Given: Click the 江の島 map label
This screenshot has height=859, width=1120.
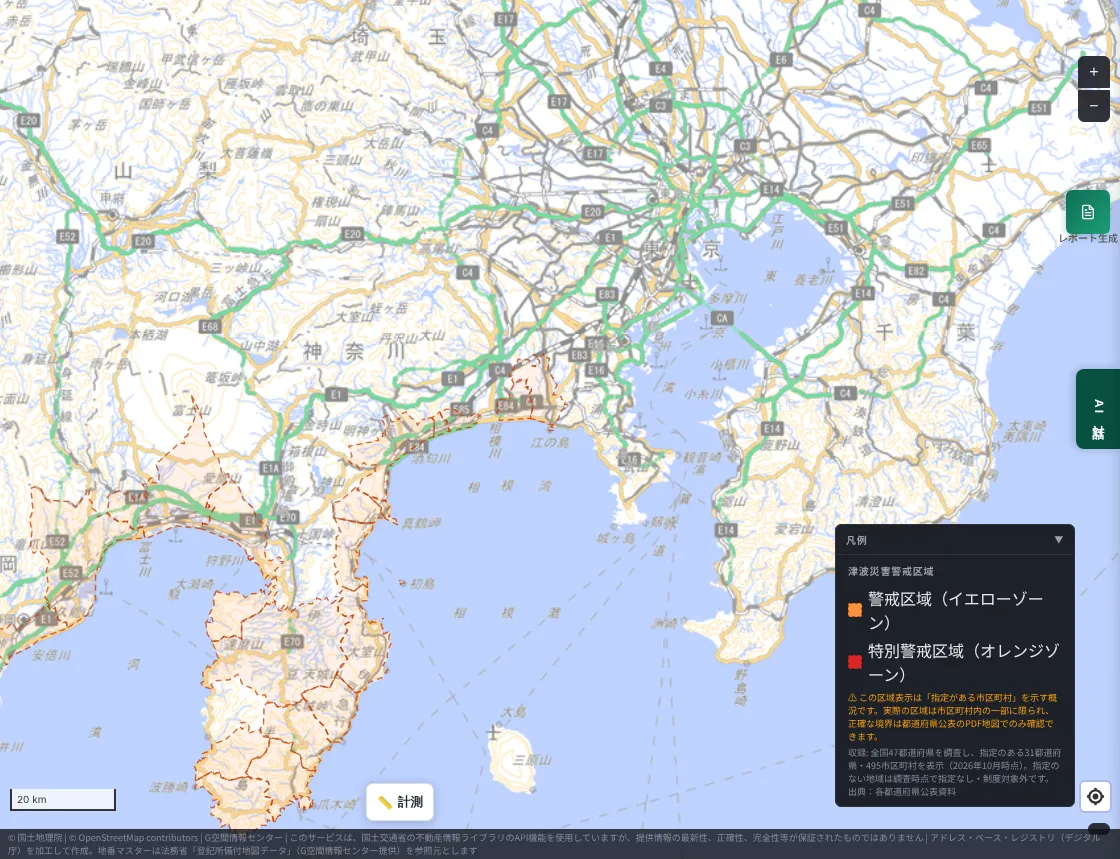Looking at the screenshot, I should coord(550,443).
